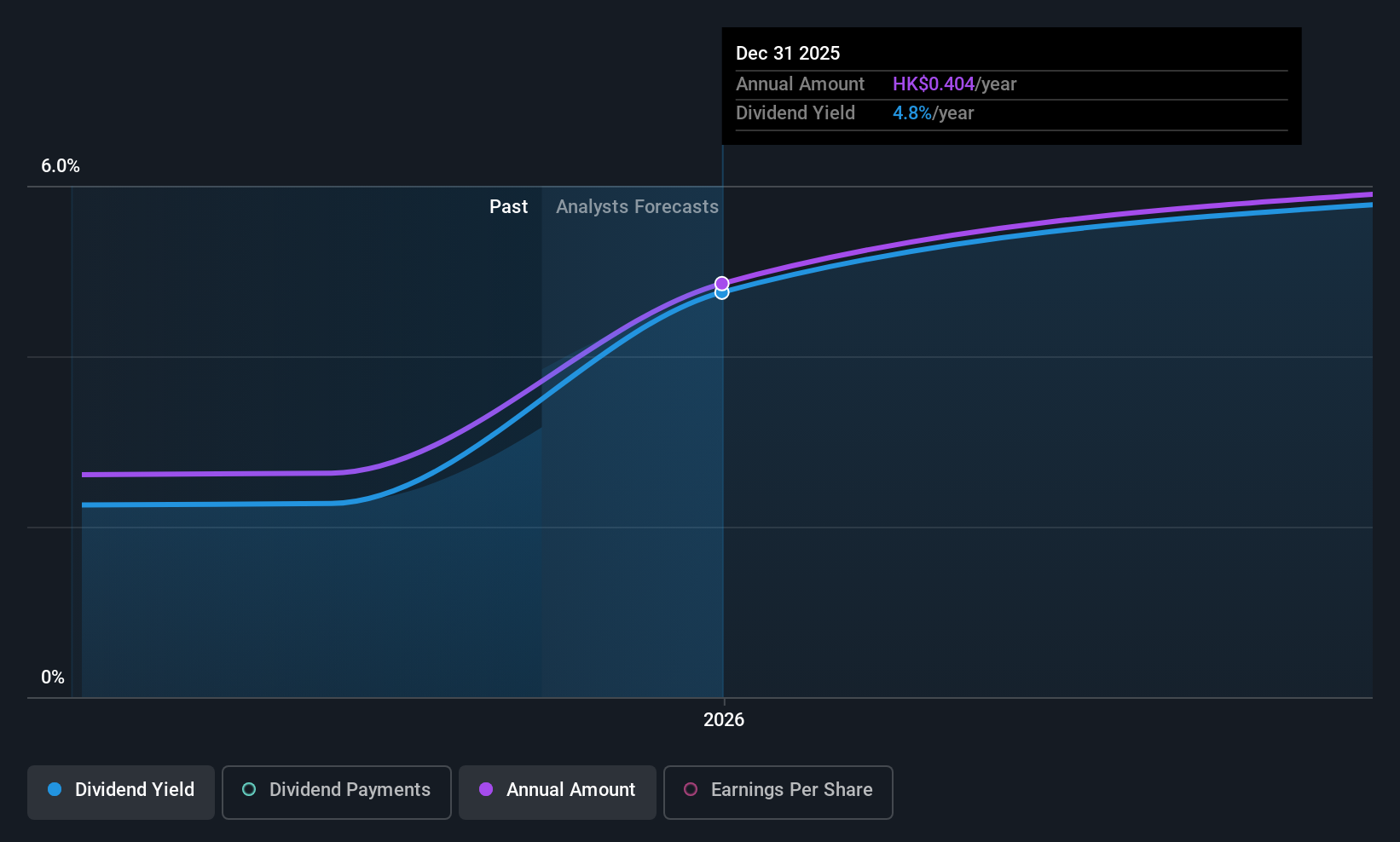Screen dimensions: 1400x842
Task: Click the 6.0% y-axis label
Action: pyautogui.click(x=61, y=166)
